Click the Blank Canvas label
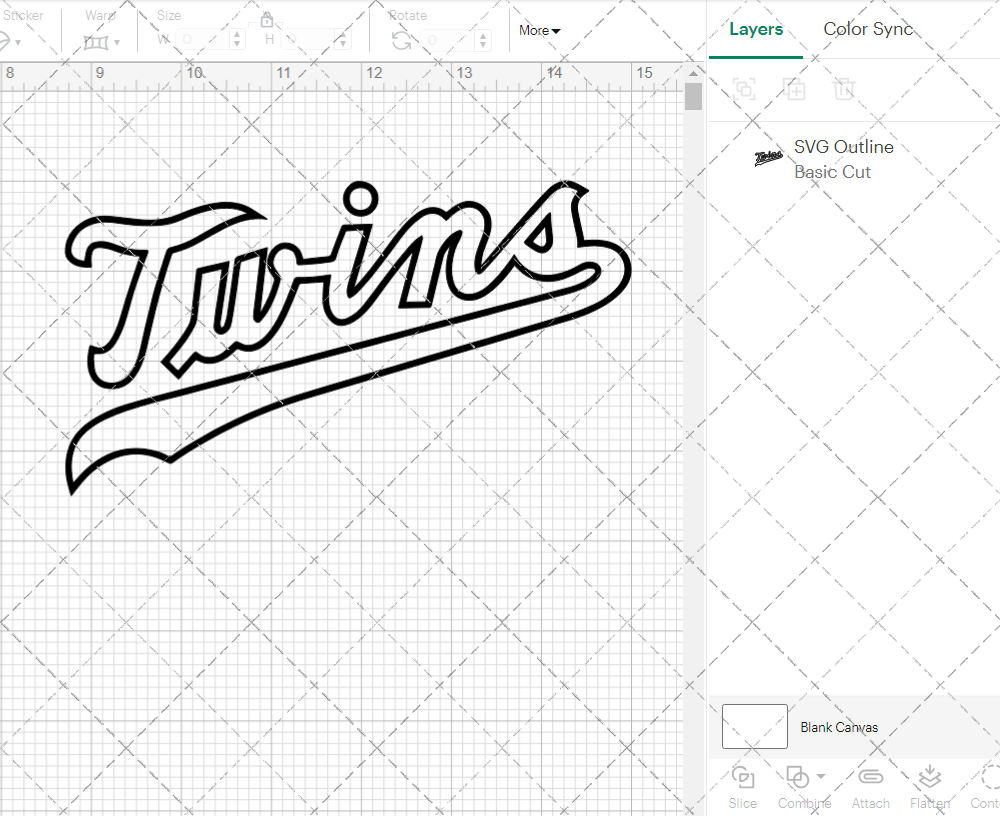Image resolution: width=1000 pixels, height=816 pixels. pyautogui.click(x=839, y=727)
